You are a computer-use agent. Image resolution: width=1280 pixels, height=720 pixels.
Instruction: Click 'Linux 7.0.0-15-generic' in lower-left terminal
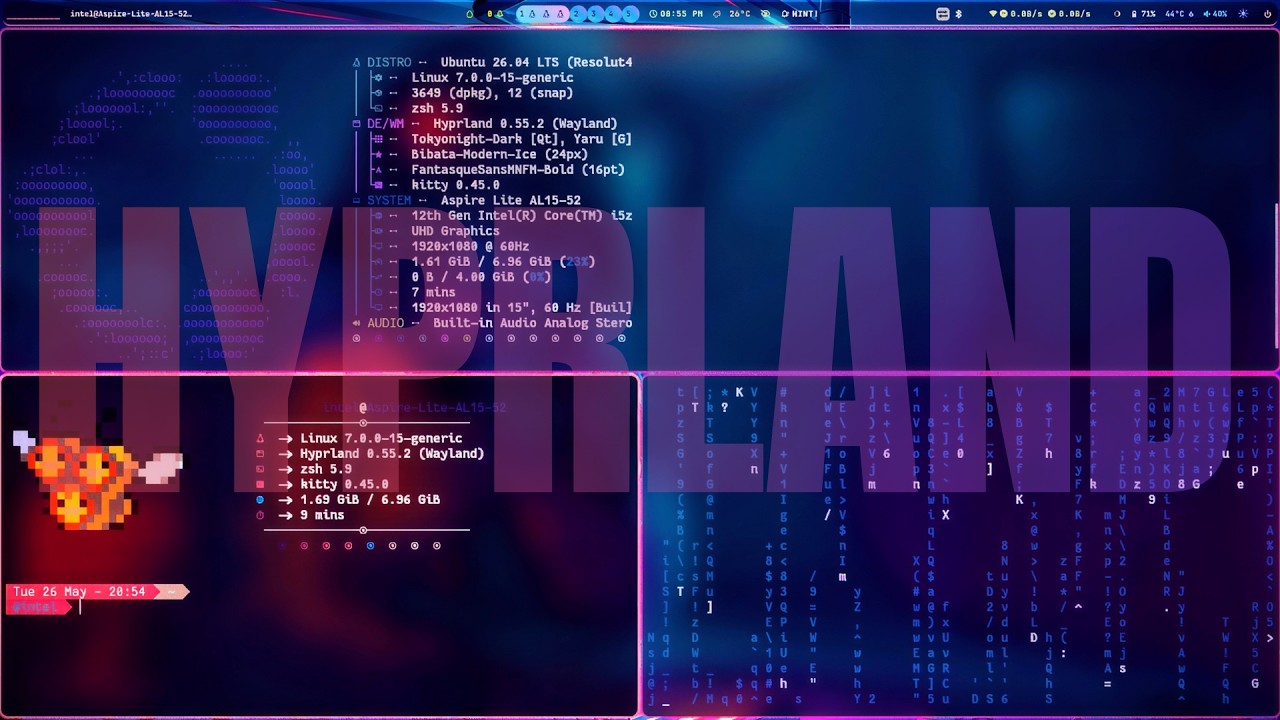coord(381,438)
